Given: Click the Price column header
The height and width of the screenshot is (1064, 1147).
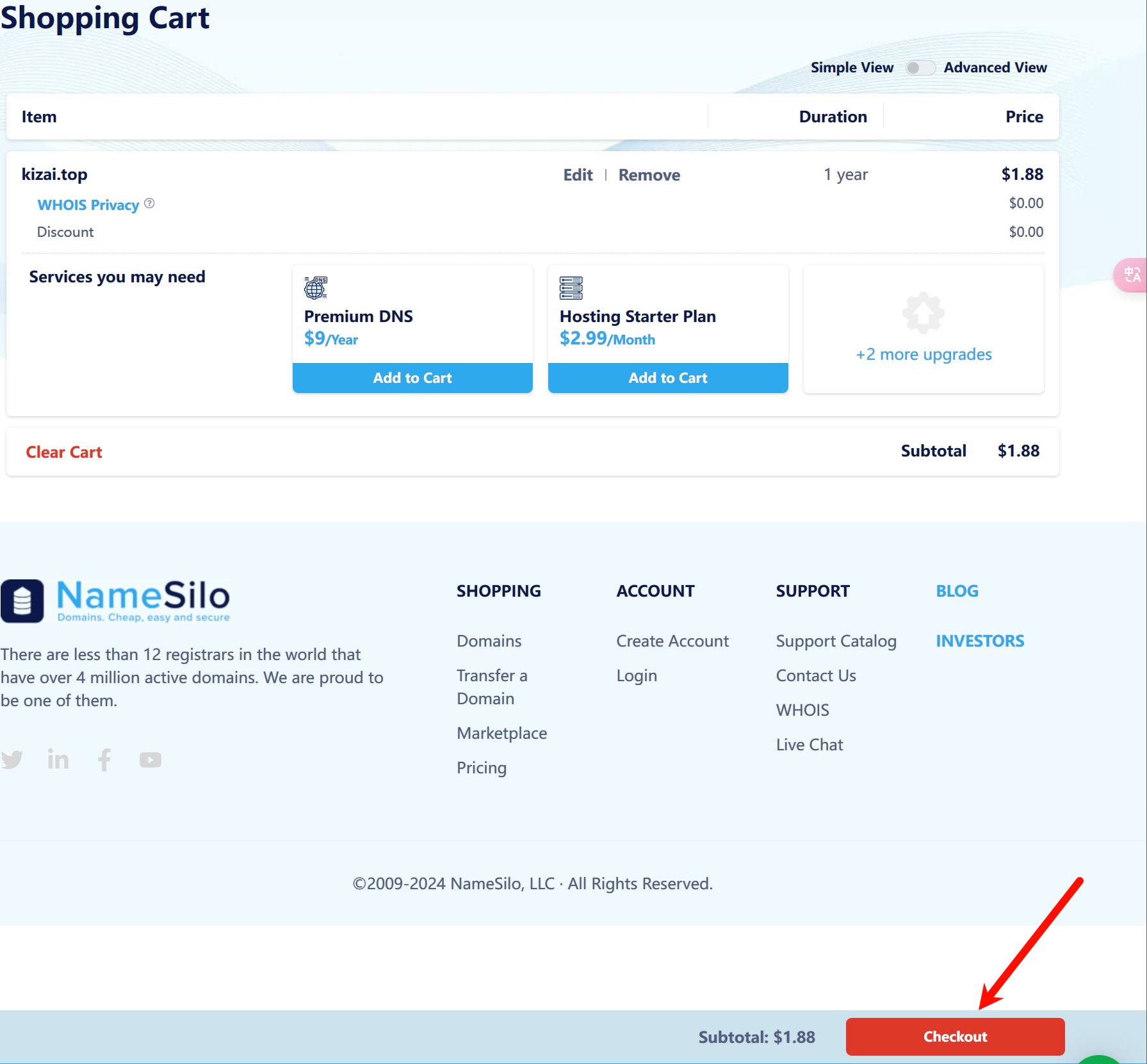Looking at the screenshot, I should point(1024,117).
